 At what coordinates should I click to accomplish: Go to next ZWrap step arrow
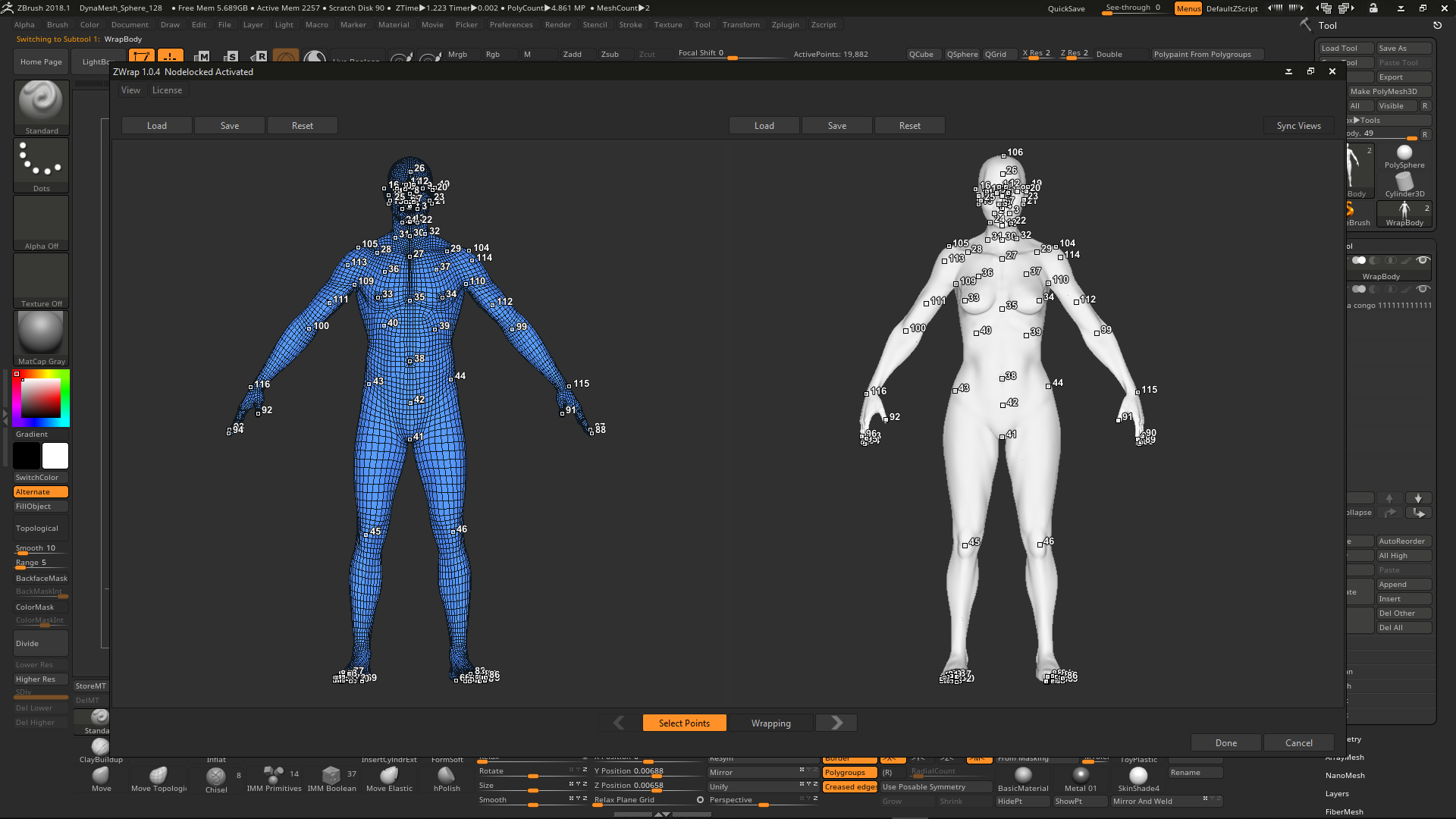tap(836, 723)
